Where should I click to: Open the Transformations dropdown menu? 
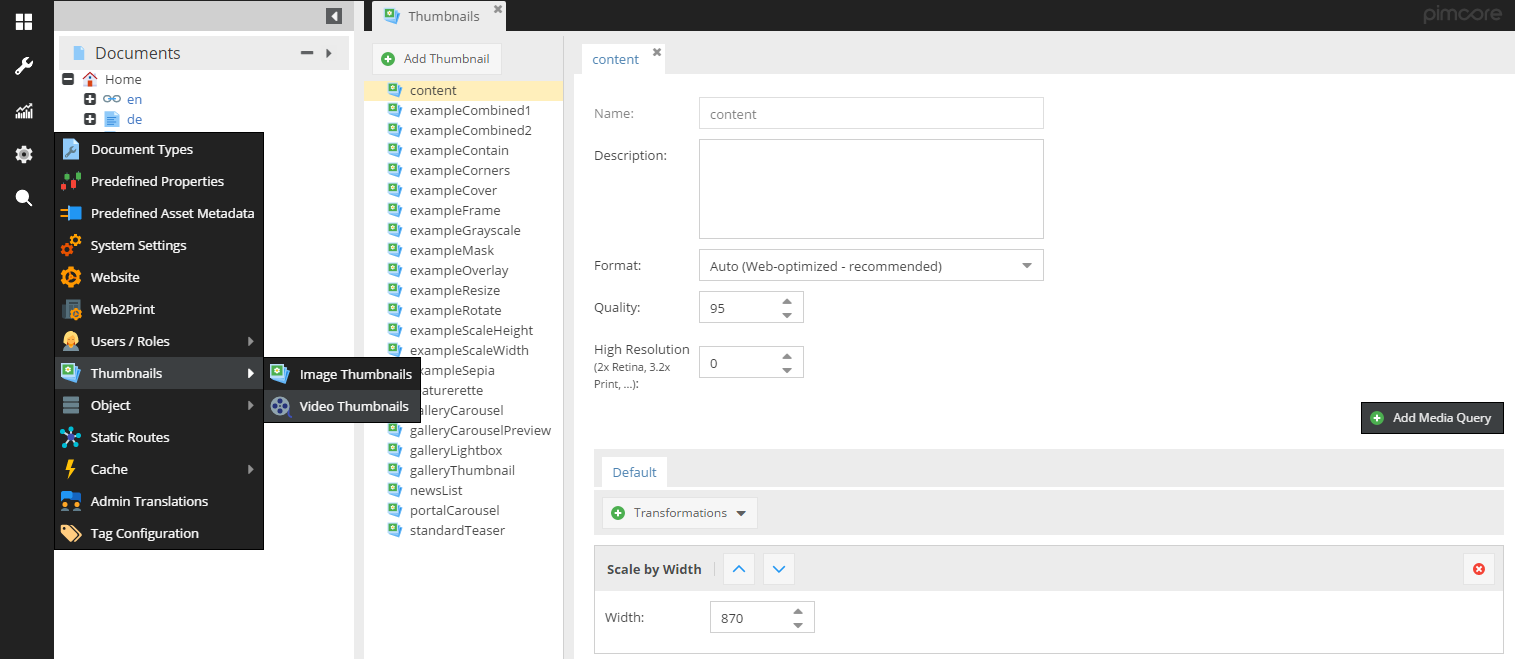point(680,513)
